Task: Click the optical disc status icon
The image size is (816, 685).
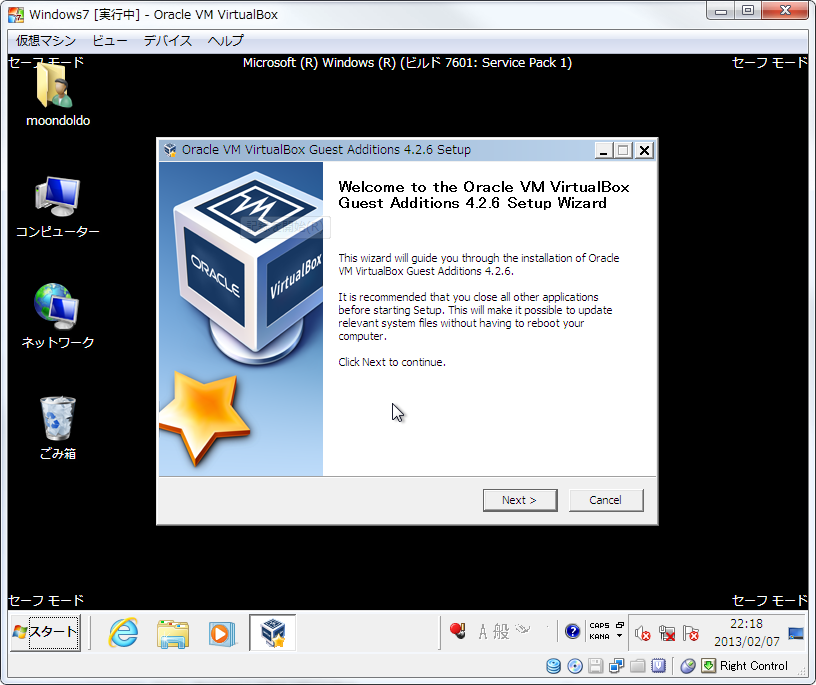Action: (x=575, y=666)
